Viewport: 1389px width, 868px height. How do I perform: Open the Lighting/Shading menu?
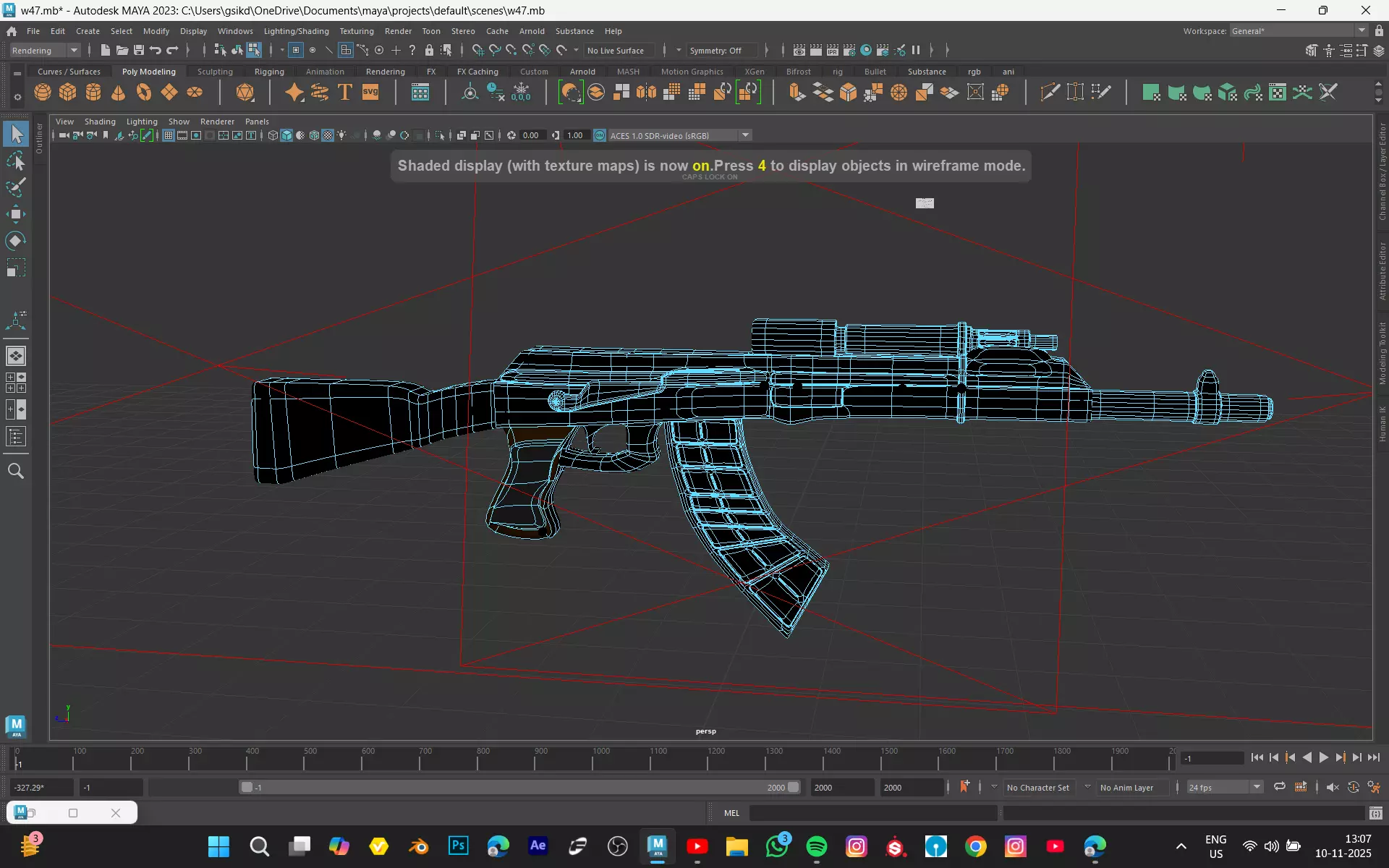coord(296,31)
